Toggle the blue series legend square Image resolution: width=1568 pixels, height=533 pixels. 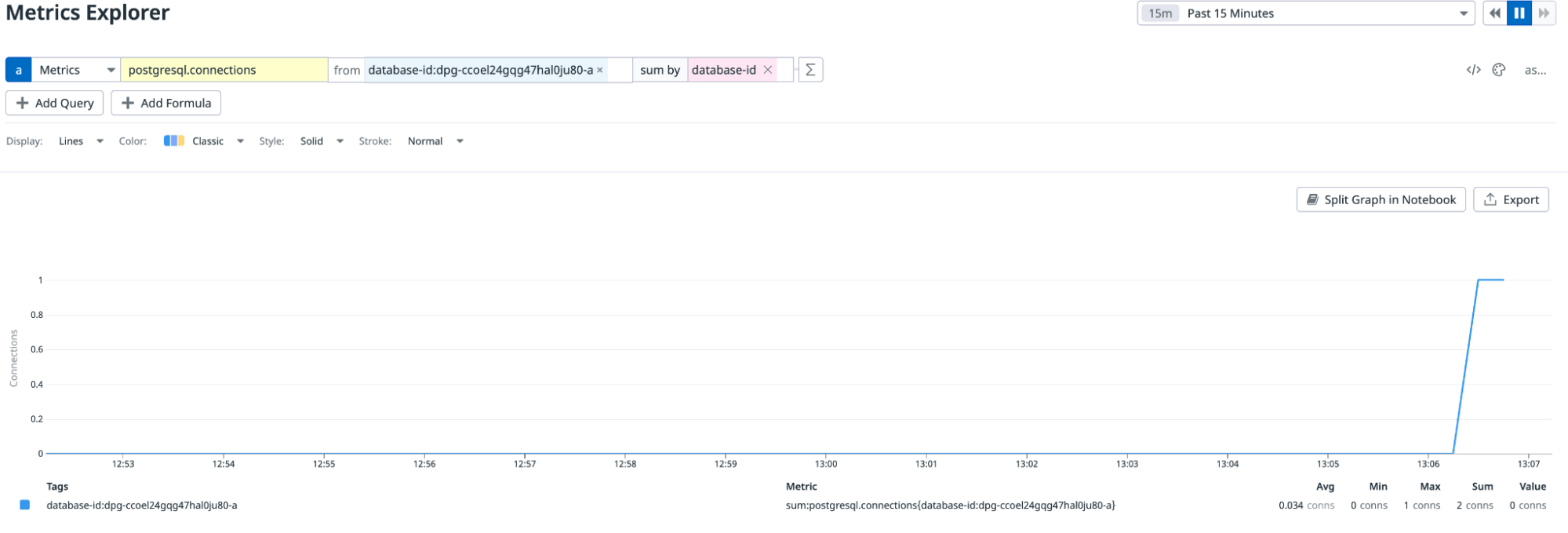pos(25,505)
